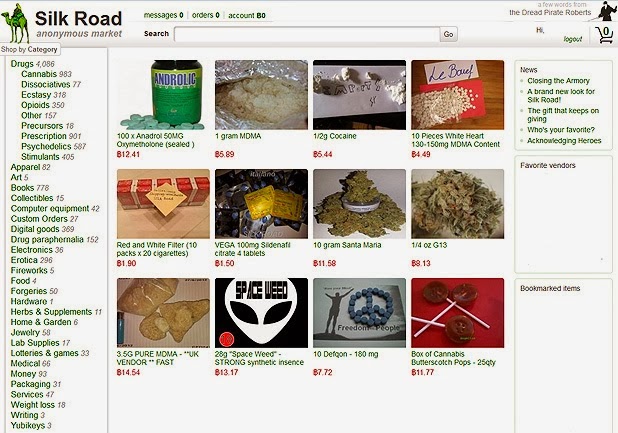Open the 1 gram MDMA listing title
This screenshot has width=618, height=433.
click(x=238, y=136)
